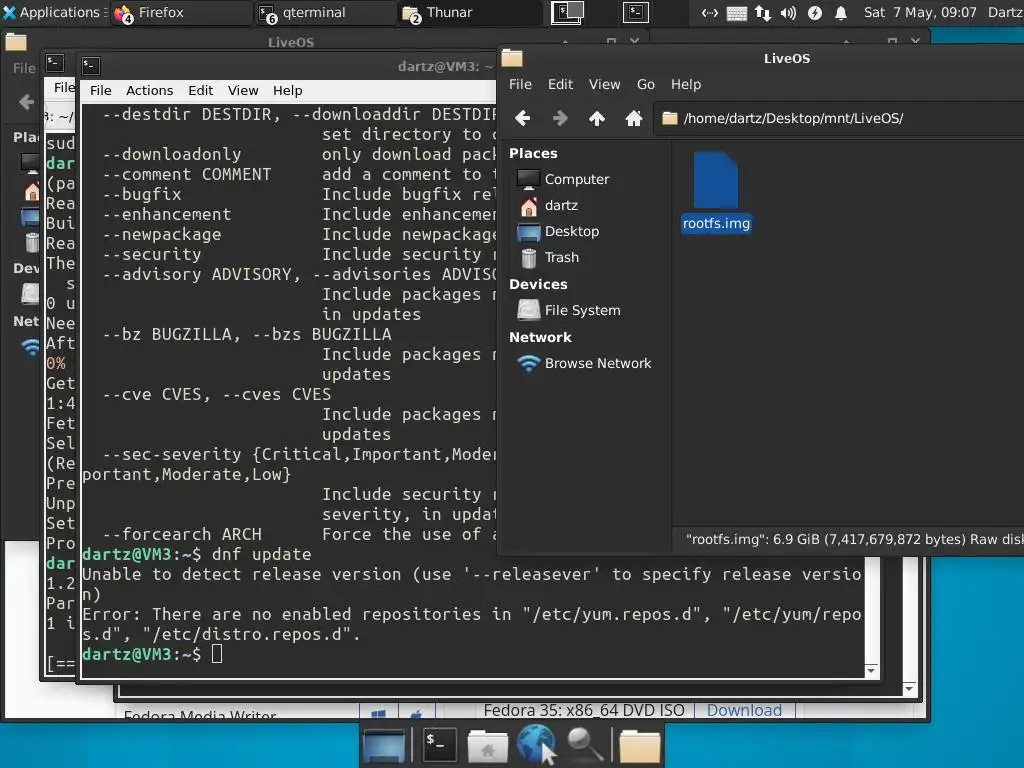
Task: Open volume control in tray
Action: (788, 13)
